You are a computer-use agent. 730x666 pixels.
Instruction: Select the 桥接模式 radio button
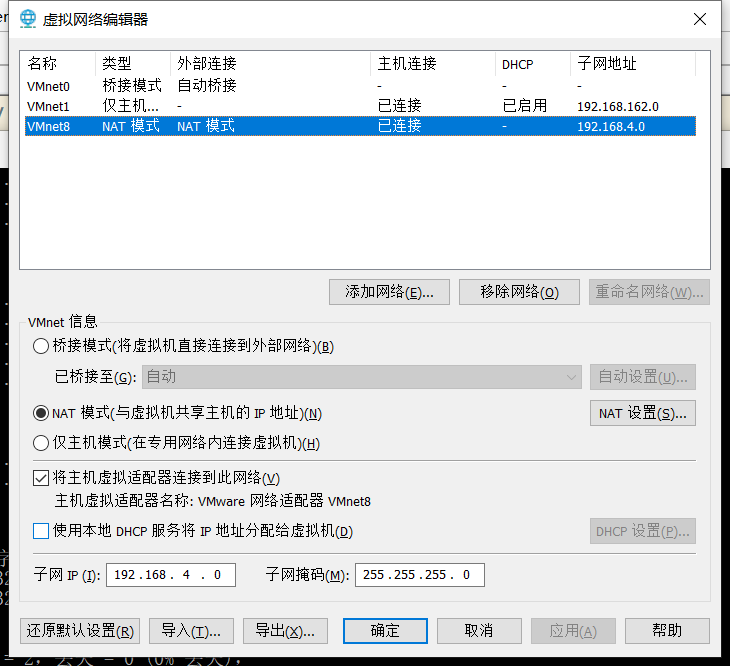(x=41, y=346)
